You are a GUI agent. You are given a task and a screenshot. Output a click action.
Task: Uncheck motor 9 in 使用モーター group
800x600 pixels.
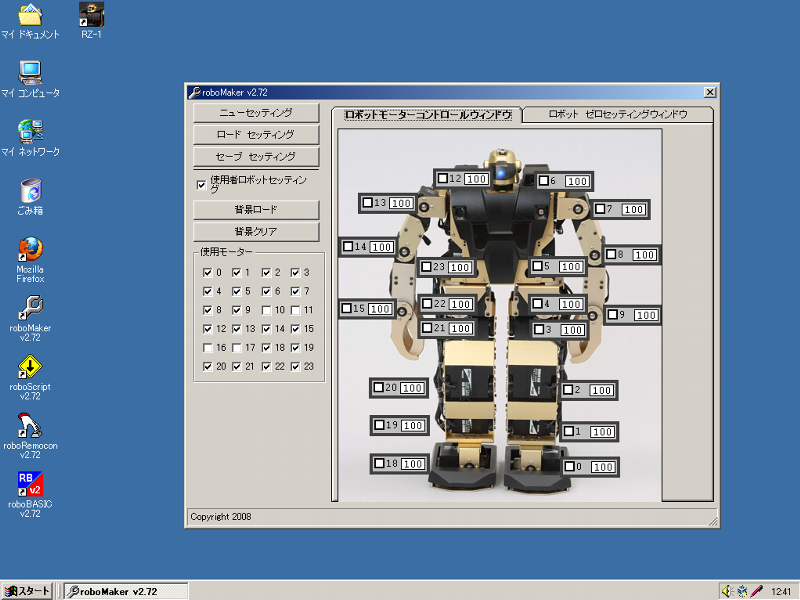click(237, 310)
